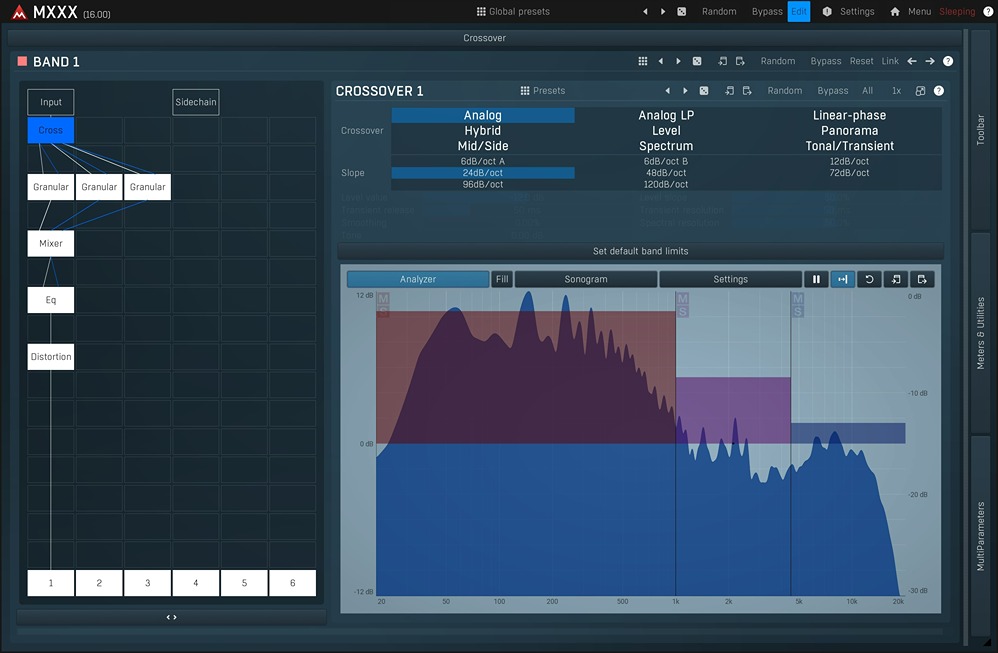
Task: Click the undo arrow icon in the analyzer toolbar
Action: click(x=869, y=279)
